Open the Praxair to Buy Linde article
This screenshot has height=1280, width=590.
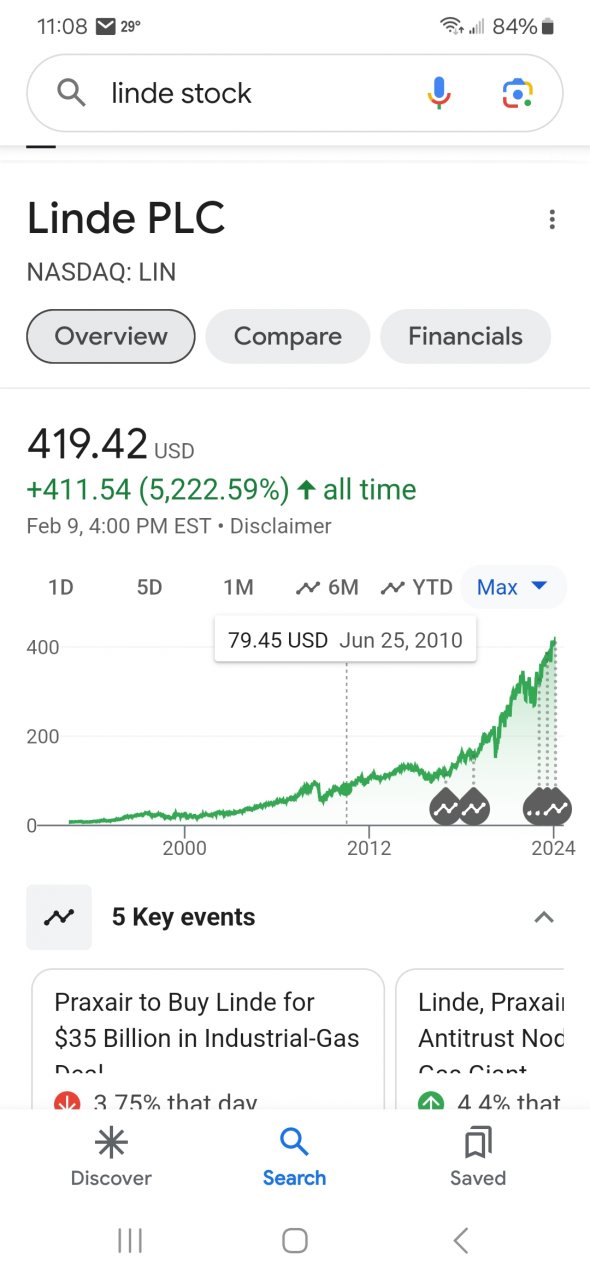[208, 1038]
